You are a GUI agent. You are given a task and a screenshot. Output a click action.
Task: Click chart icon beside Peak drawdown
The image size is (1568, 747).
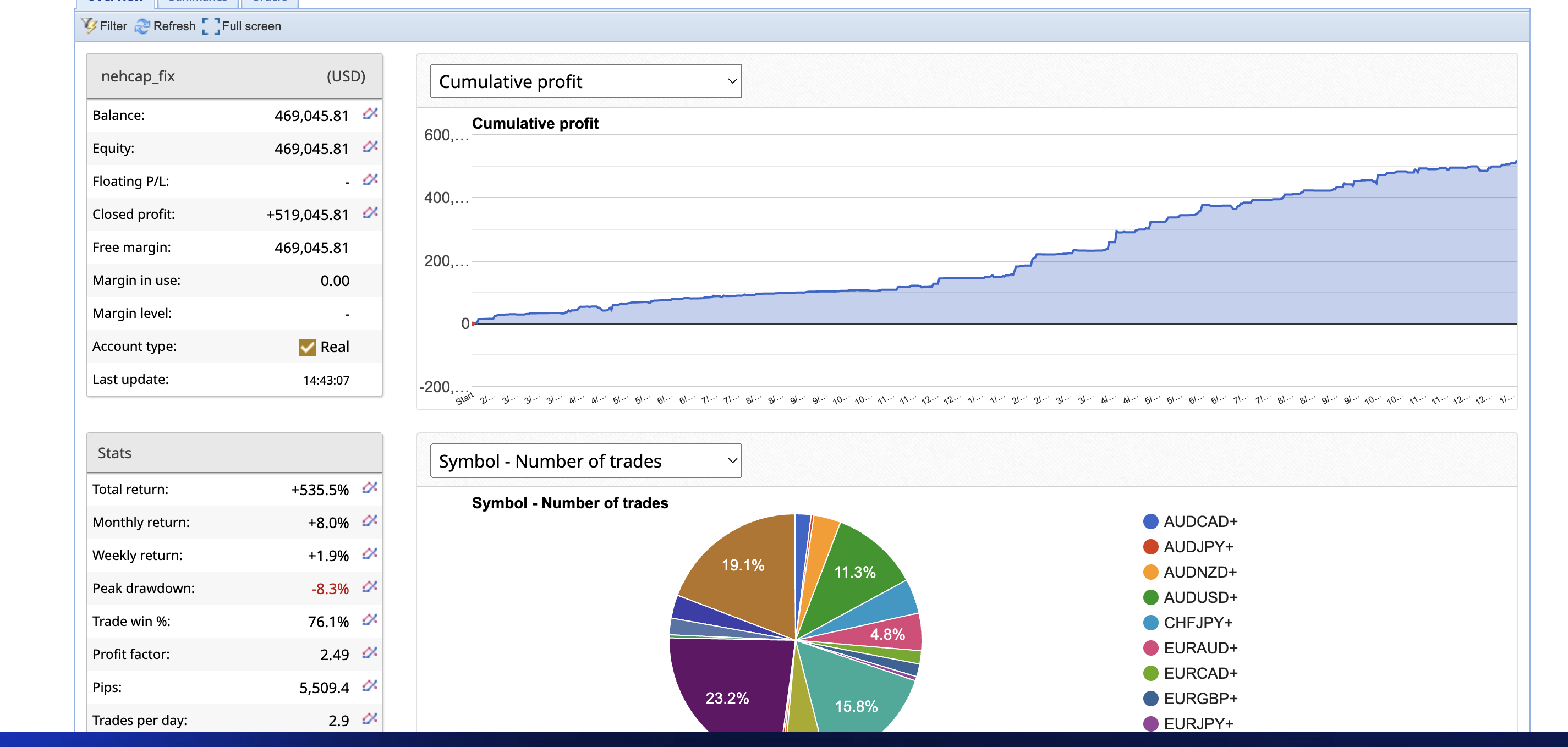tap(370, 587)
